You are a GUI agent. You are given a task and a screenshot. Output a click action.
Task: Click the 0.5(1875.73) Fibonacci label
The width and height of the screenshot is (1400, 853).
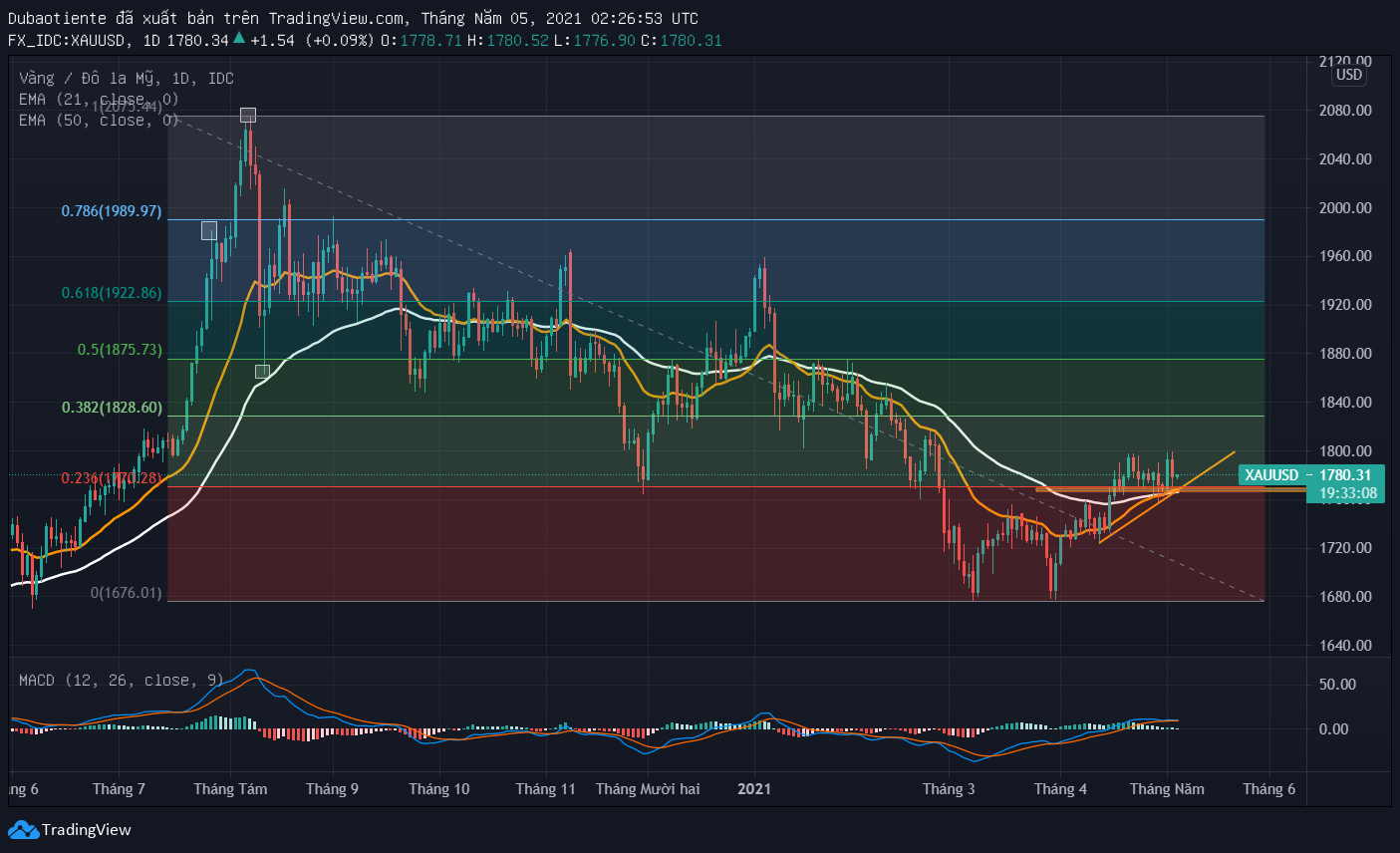click(120, 350)
